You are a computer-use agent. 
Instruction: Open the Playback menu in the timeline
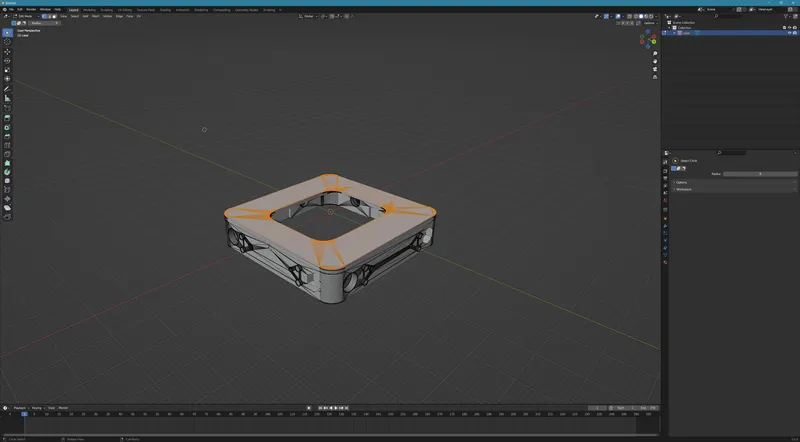pos(20,408)
